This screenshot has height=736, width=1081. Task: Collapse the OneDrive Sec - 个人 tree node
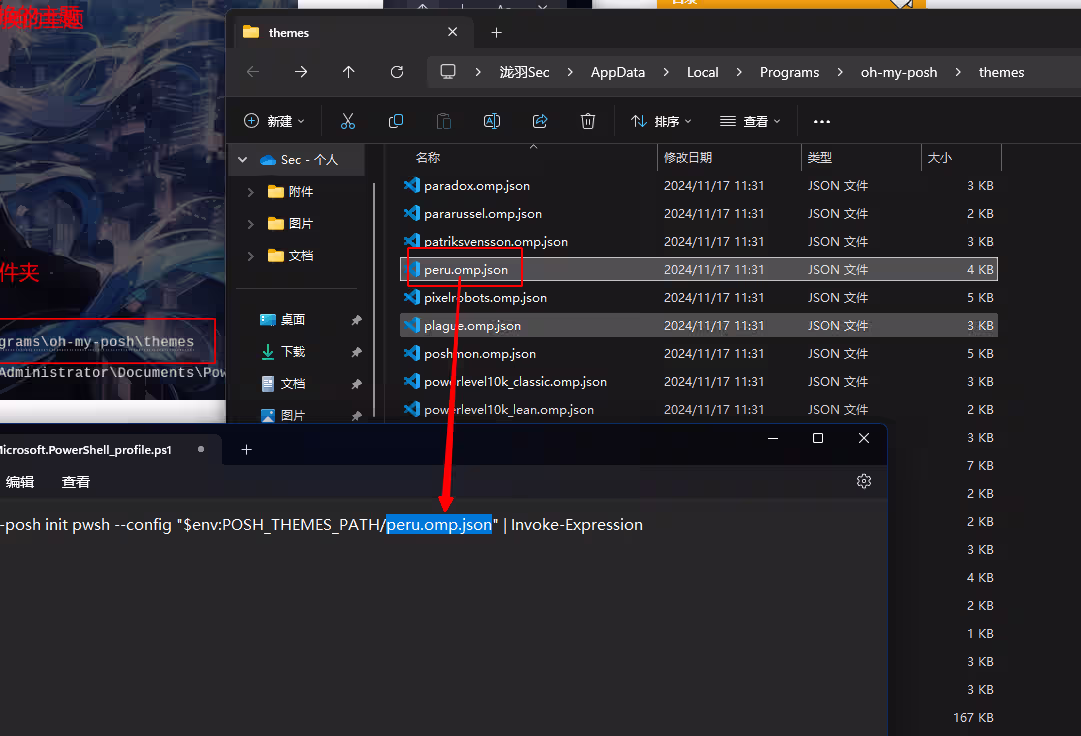[242, 160]
